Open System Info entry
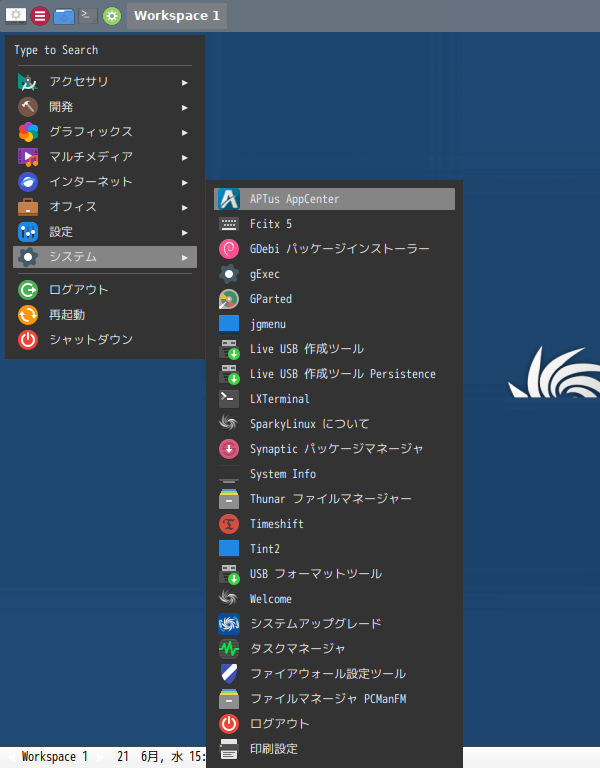Viewport: 600px width, 768px height. pyautogui.click(x=335, y=474)
